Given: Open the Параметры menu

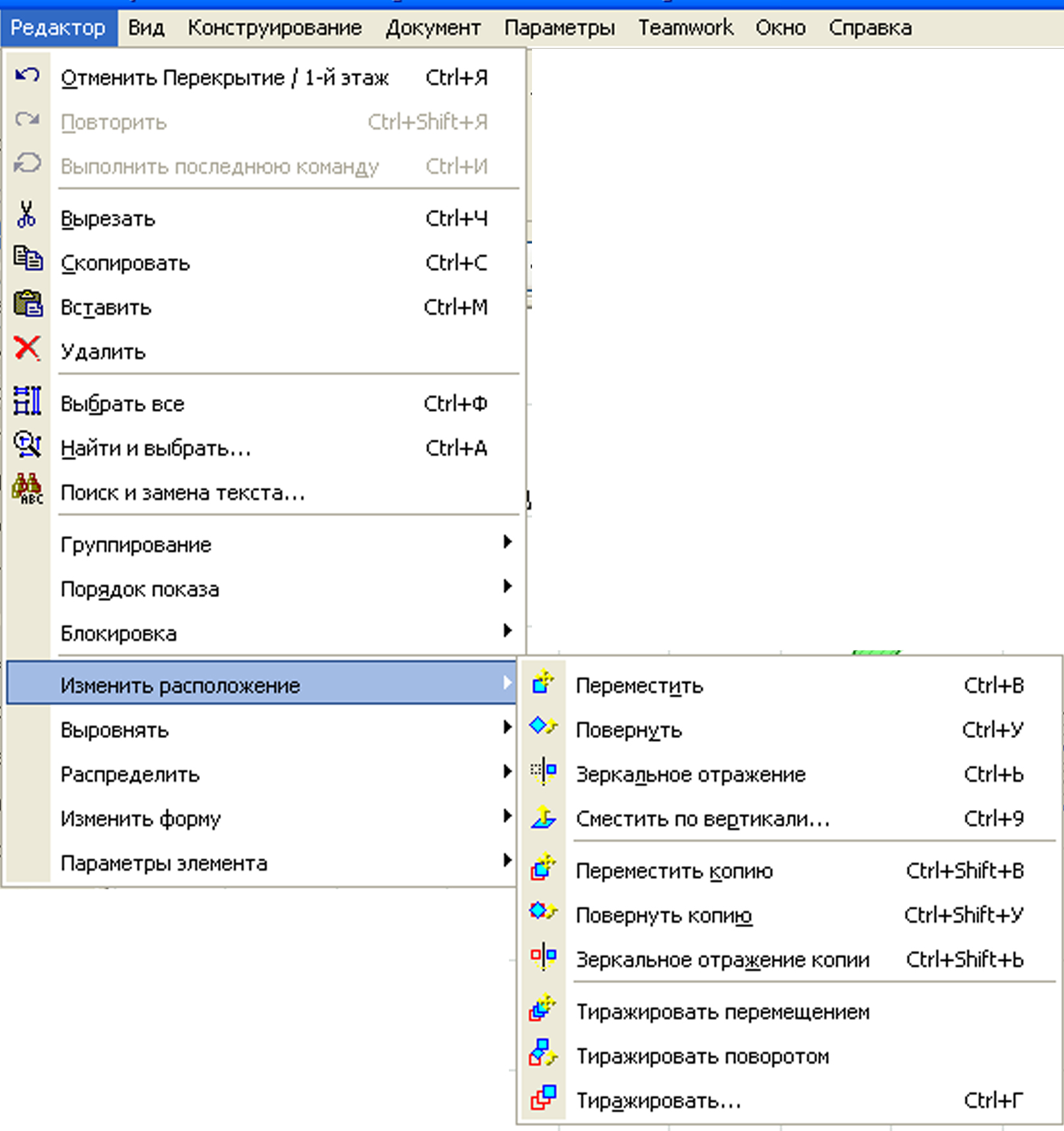Looking at the screenshot, I should pos(559,28).
